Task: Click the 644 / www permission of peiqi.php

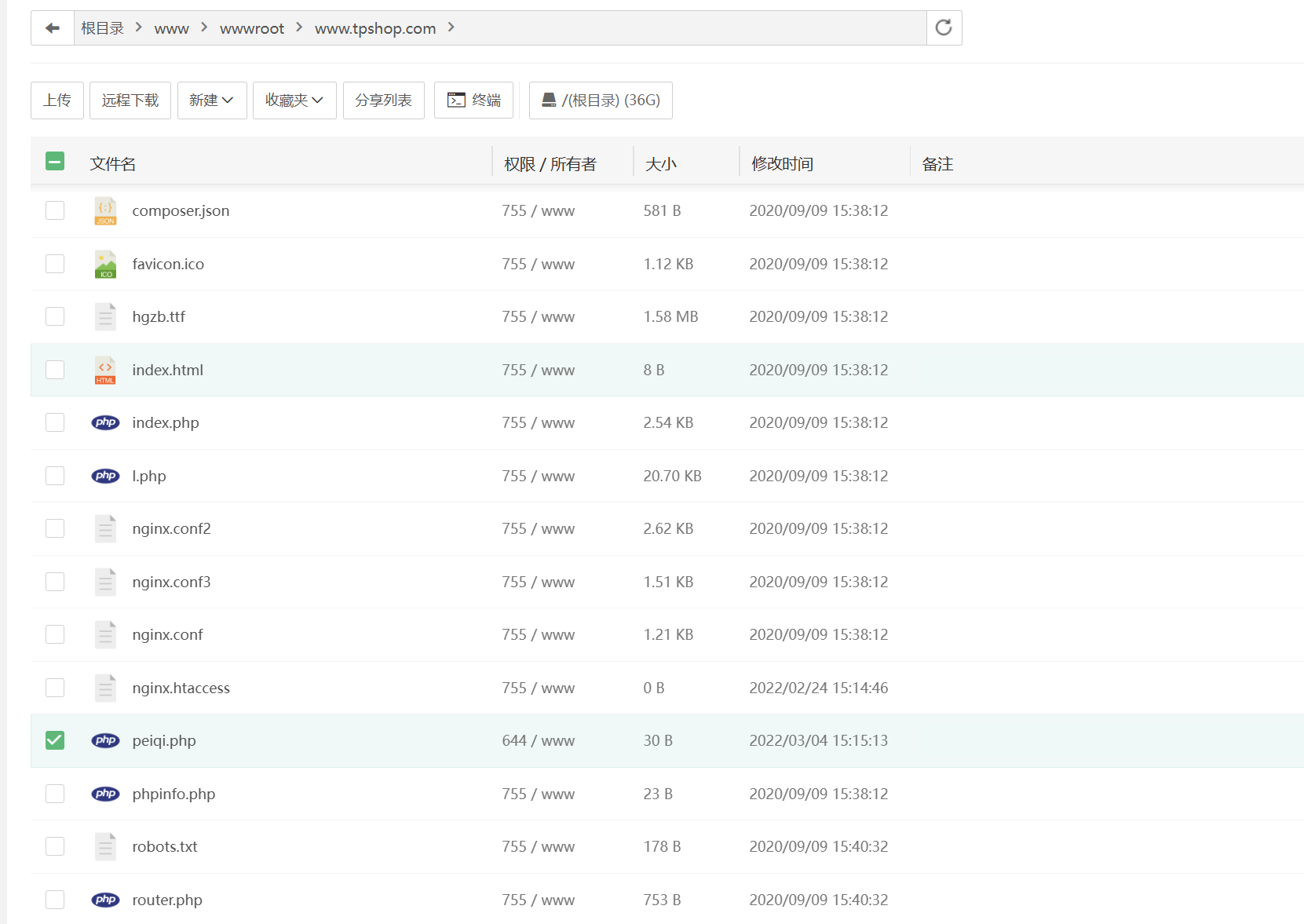Action: (x=539, y=741)
